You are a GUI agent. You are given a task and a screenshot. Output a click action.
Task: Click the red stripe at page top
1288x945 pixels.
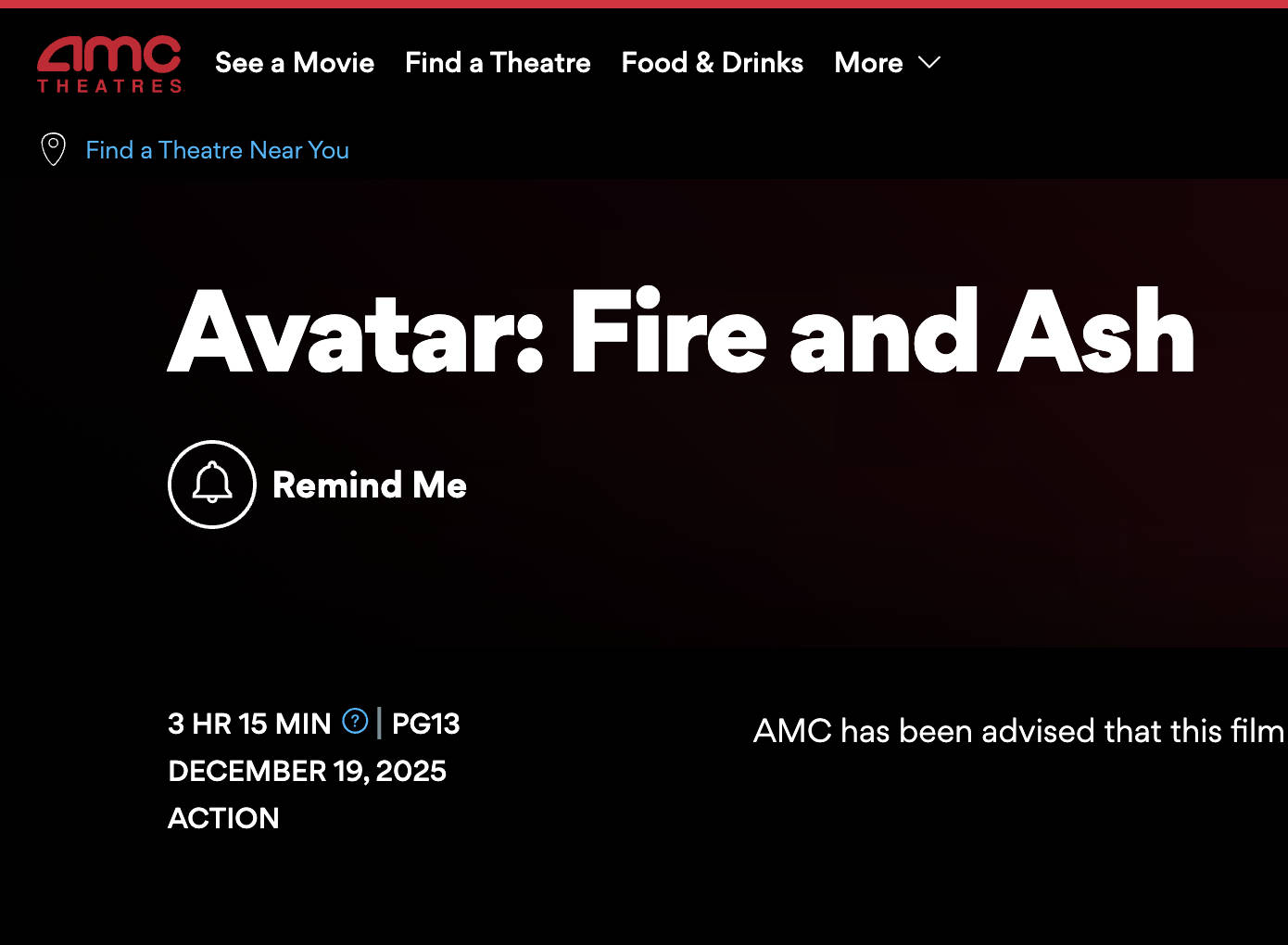pyautogui.click(x=644, y=4)
